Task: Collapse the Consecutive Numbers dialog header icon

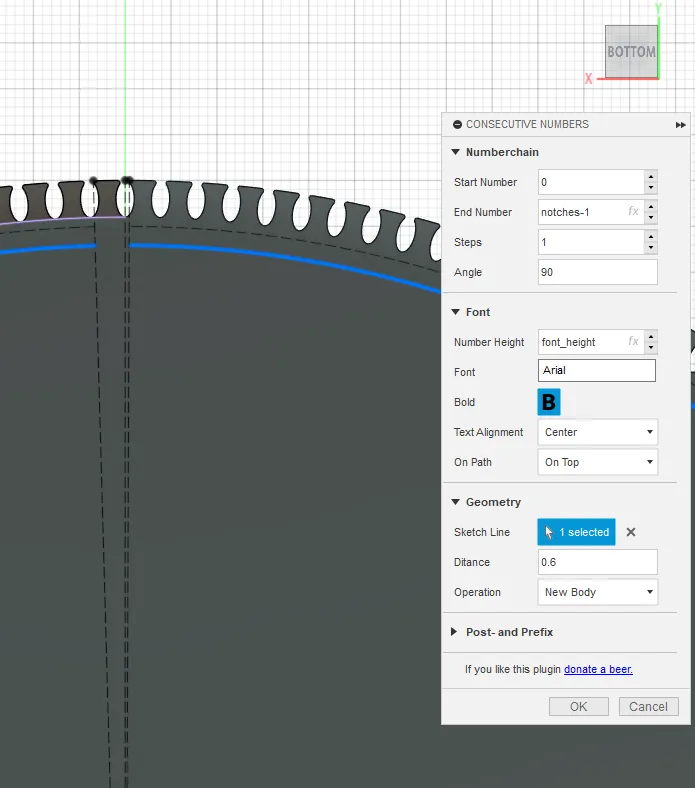Action: pos(457,124)
